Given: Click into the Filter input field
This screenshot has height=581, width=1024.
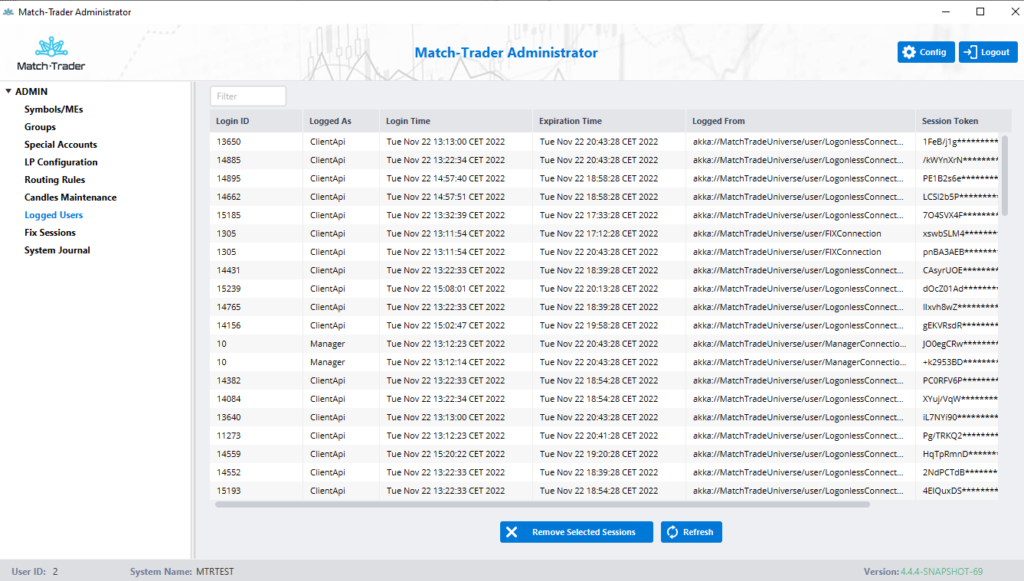Looking at the screenshot, I should [248, 96].
